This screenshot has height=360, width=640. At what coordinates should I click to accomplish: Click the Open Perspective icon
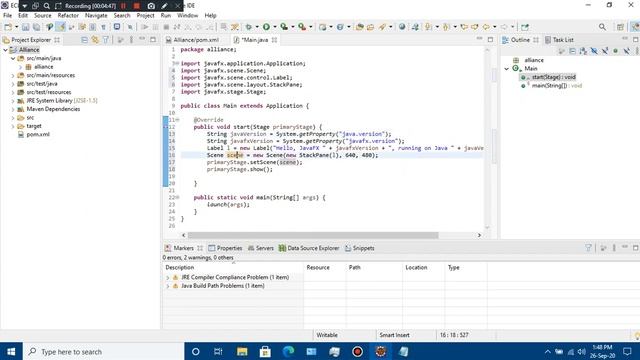(620, 27)
